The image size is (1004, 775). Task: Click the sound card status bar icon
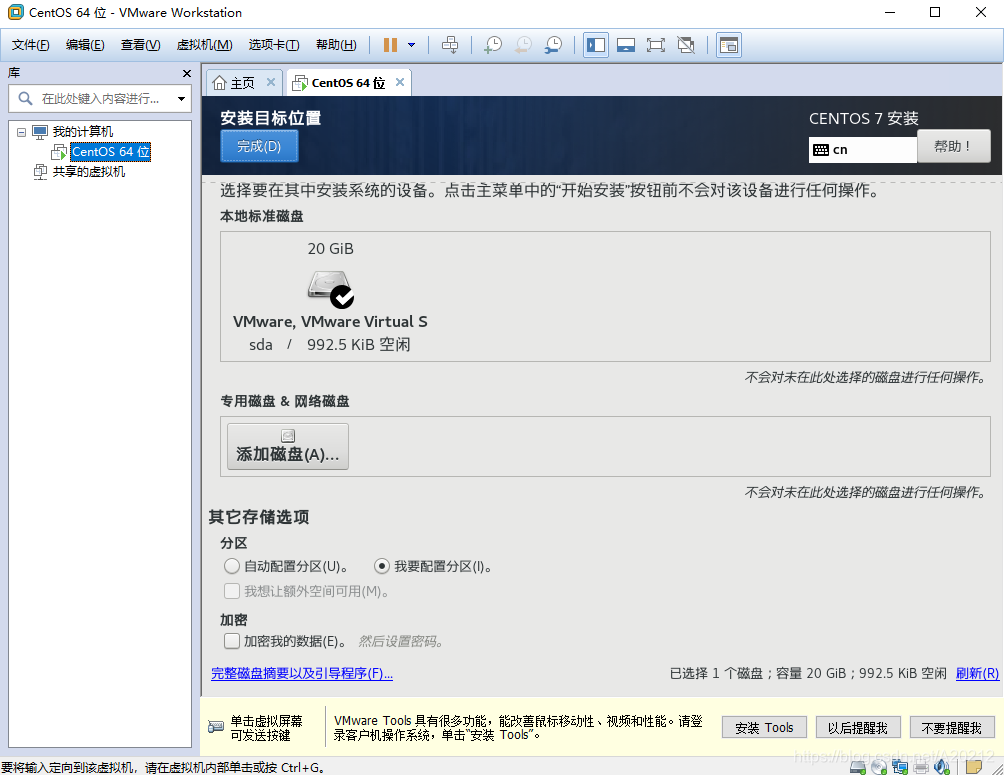click(x=942, y=767)
